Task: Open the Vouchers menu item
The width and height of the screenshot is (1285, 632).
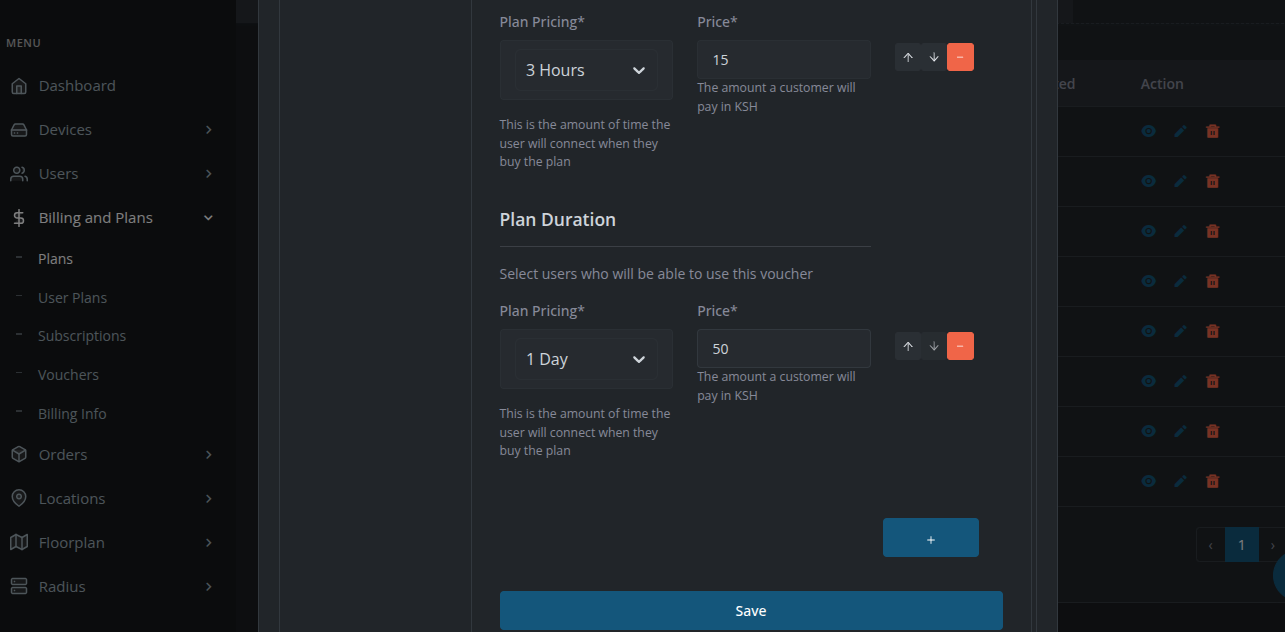Action: tap(68, 374)
